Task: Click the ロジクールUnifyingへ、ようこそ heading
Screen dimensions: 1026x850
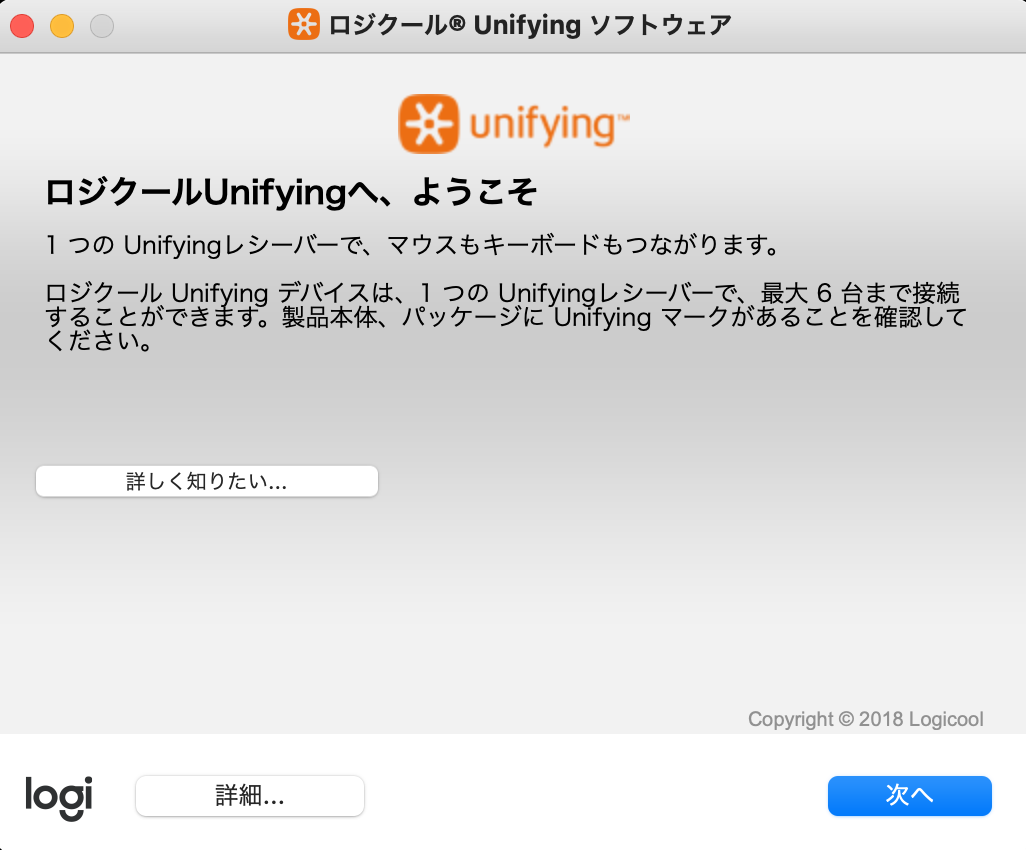Action: pos(291,192)
